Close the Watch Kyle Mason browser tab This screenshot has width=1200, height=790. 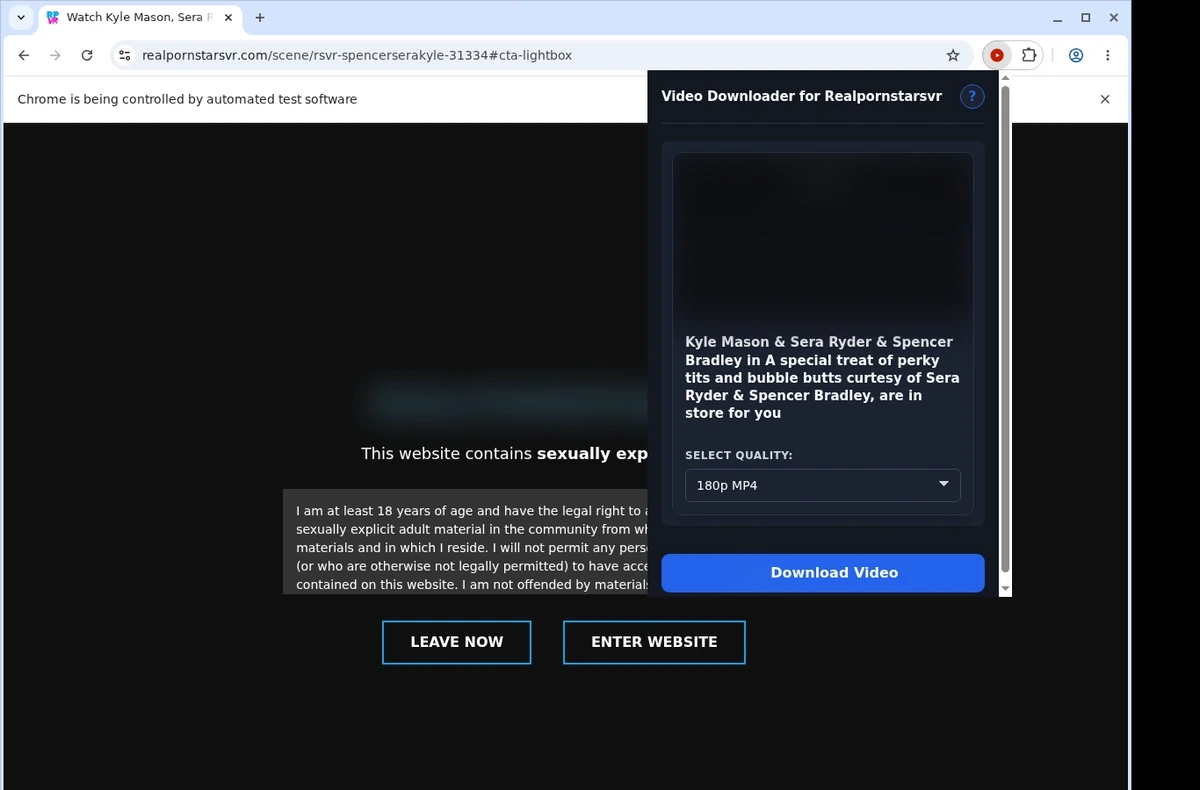tap(226, 18)
